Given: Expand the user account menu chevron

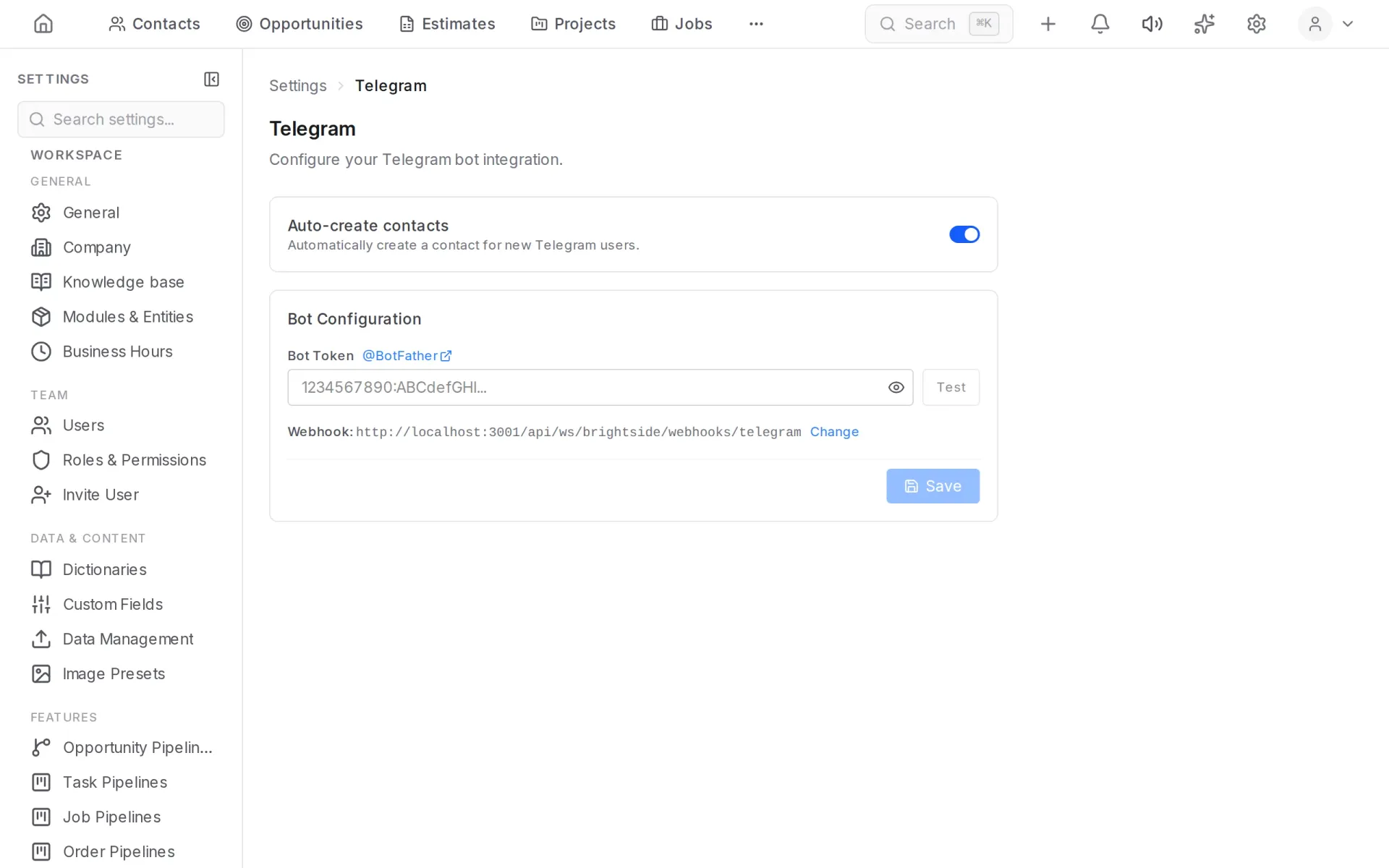Looking at the screenshot, I should (x=1348, y=24).
